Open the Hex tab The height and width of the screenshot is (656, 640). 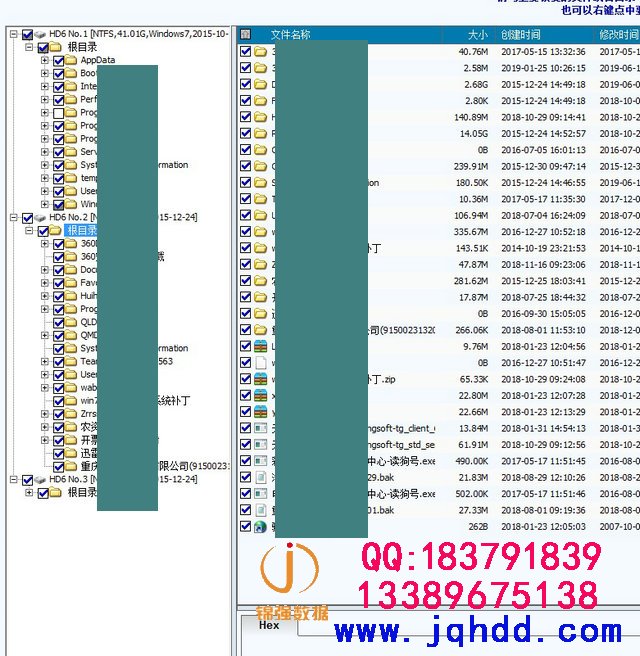[269, 625]
